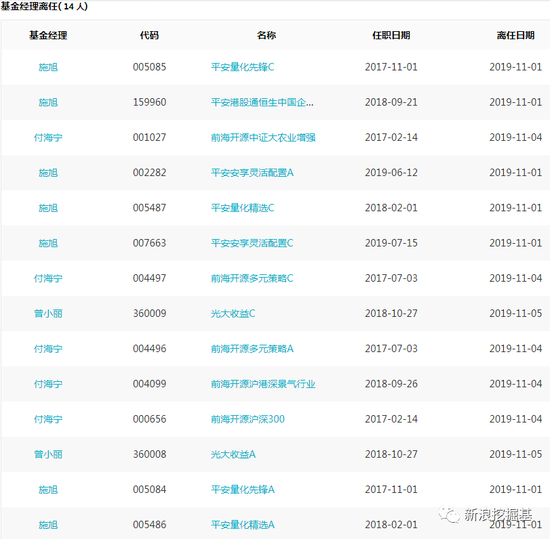Open manager 付海宁 in the 000656 row
This screenshot has height=539, width=550.
coord(48,419)
